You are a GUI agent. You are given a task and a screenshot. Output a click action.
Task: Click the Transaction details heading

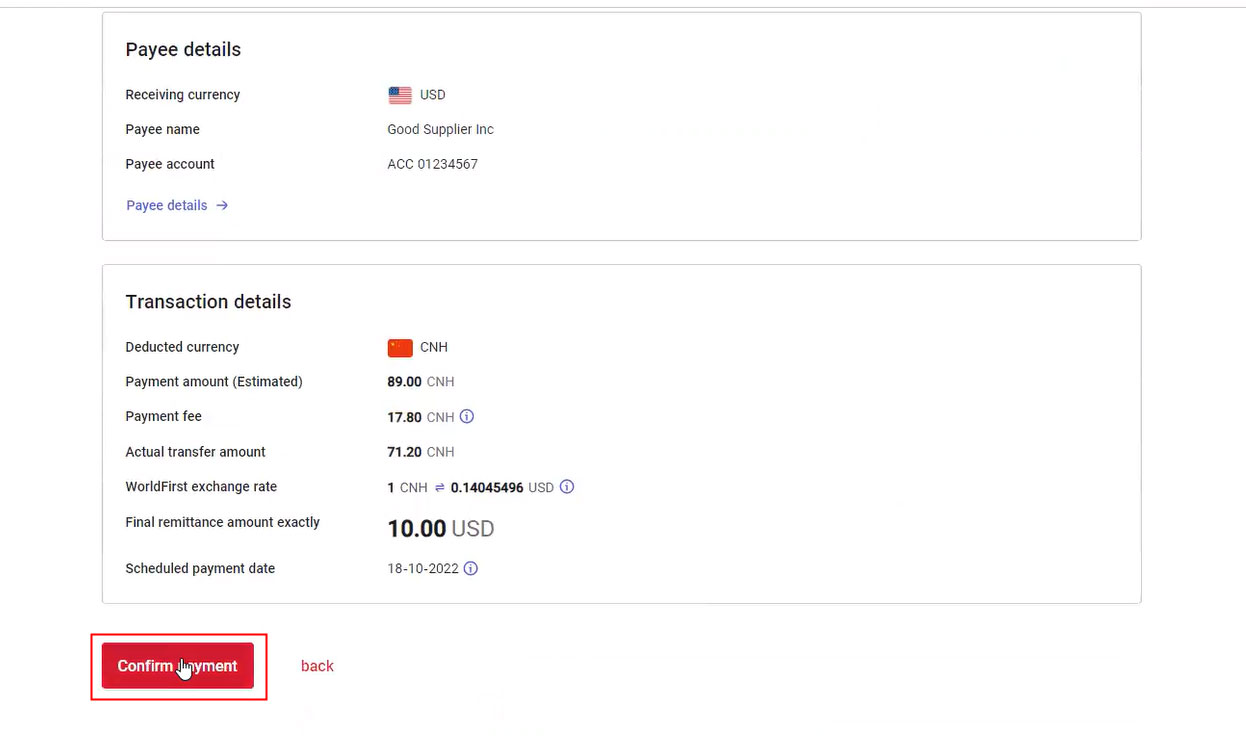click(208, 302)
